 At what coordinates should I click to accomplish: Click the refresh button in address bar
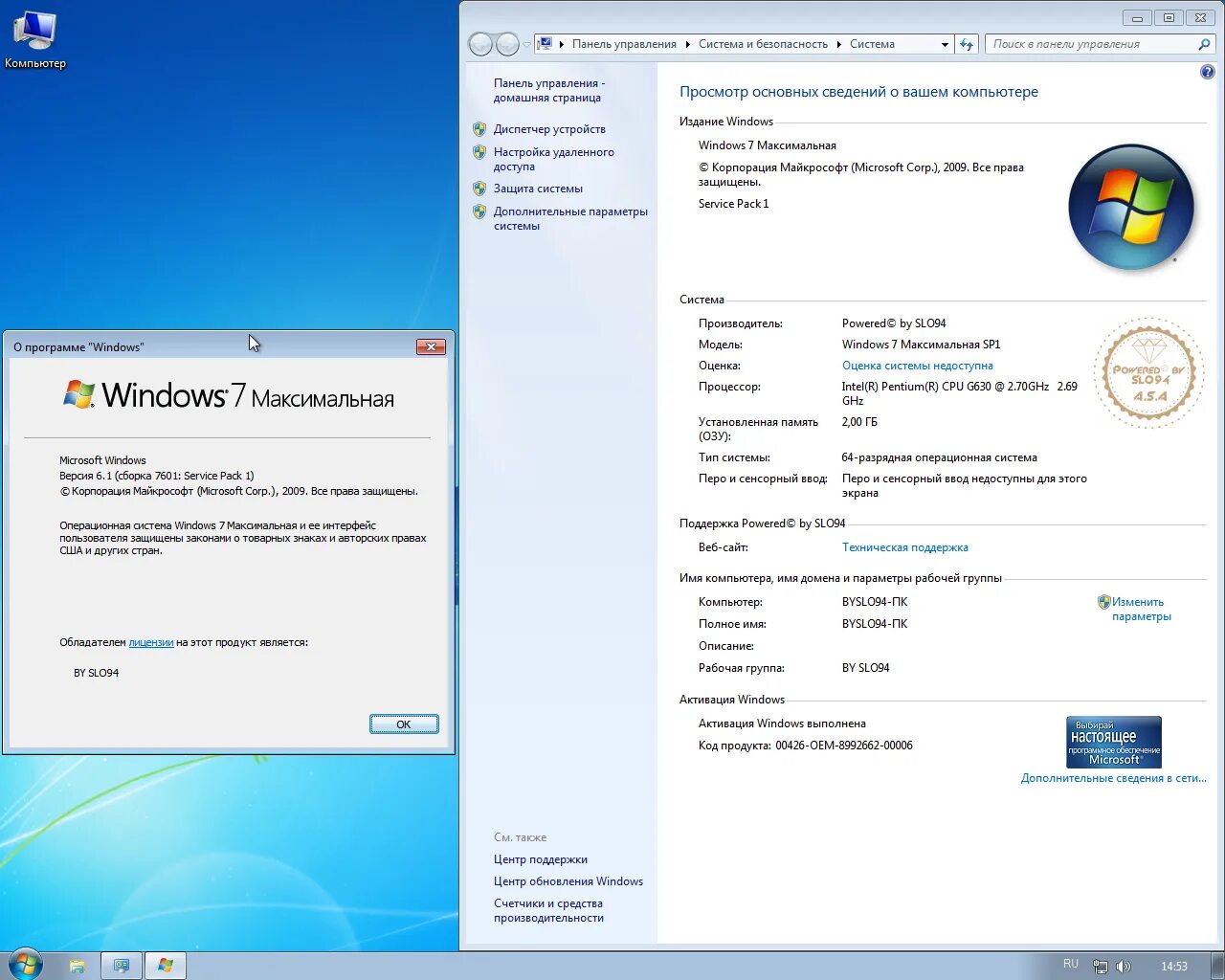pyautogui.click(x=967, y=44)
